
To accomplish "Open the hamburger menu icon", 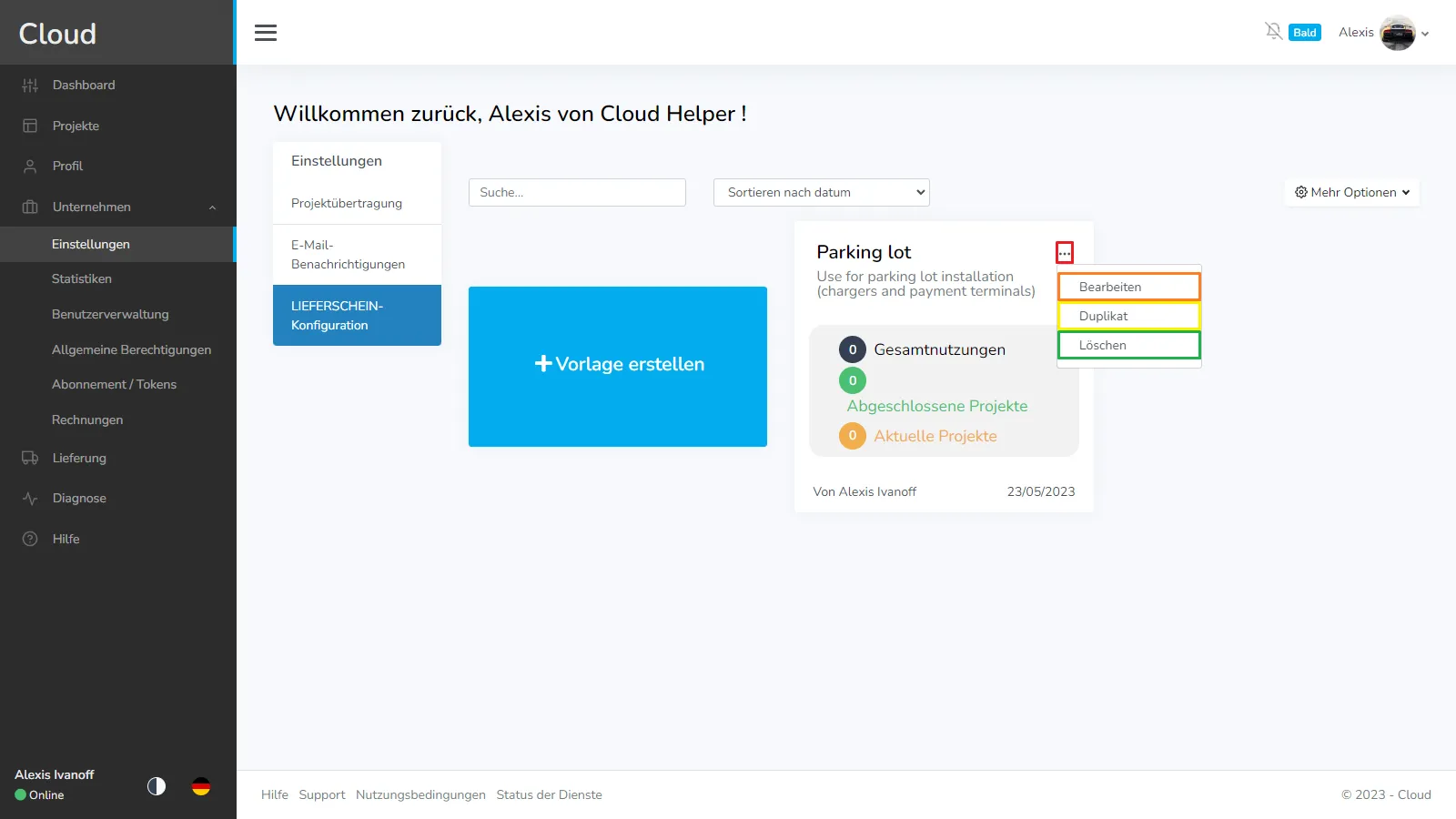I will [x=266, y=33].
